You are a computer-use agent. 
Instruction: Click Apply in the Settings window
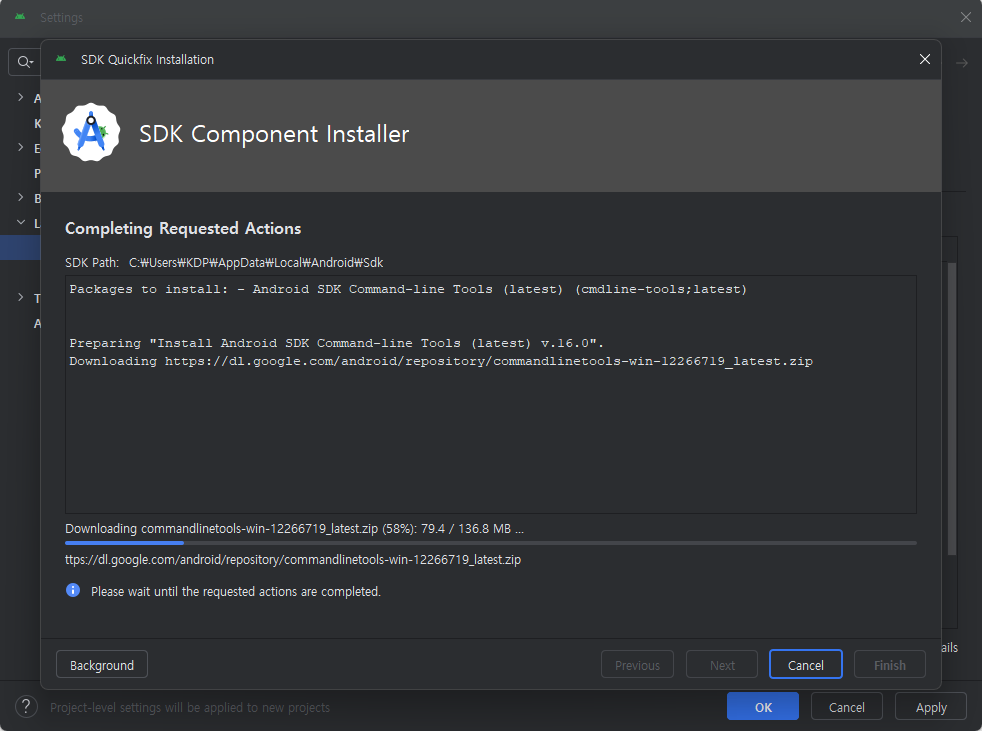click(x=931, y=707)
